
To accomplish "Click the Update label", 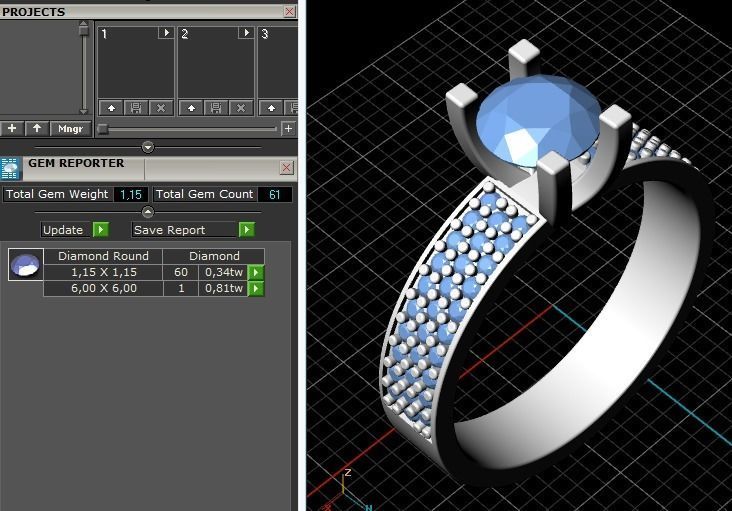I will (x=63, y=230).
